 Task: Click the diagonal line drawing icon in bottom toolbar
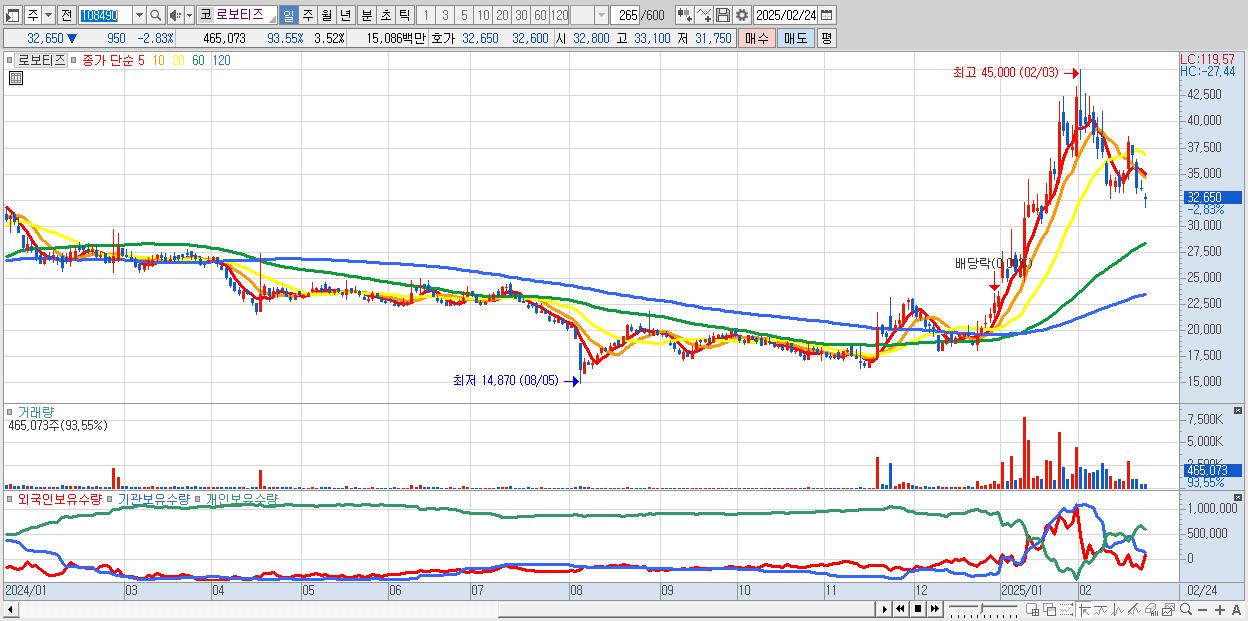coord(1134,610)
